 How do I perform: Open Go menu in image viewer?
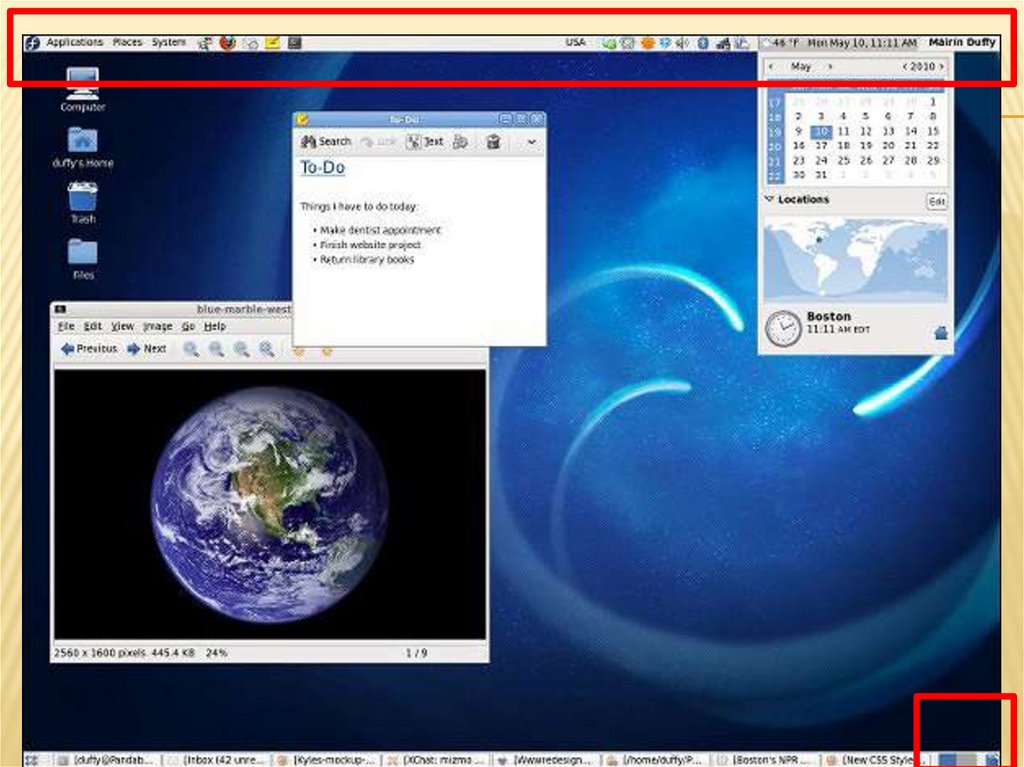pyautogui.click(x=188, y=326)
